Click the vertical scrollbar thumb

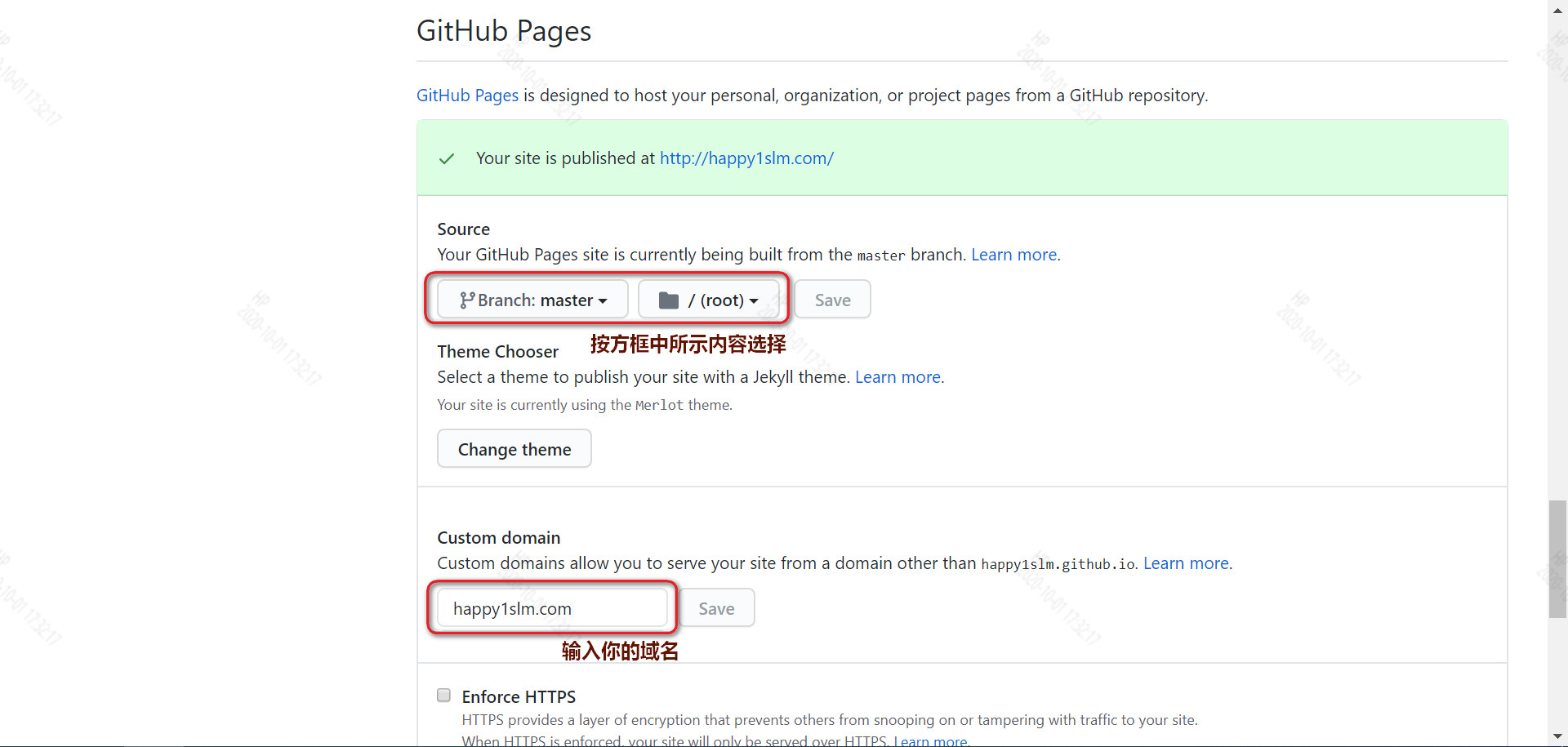tap(1557, 559)
